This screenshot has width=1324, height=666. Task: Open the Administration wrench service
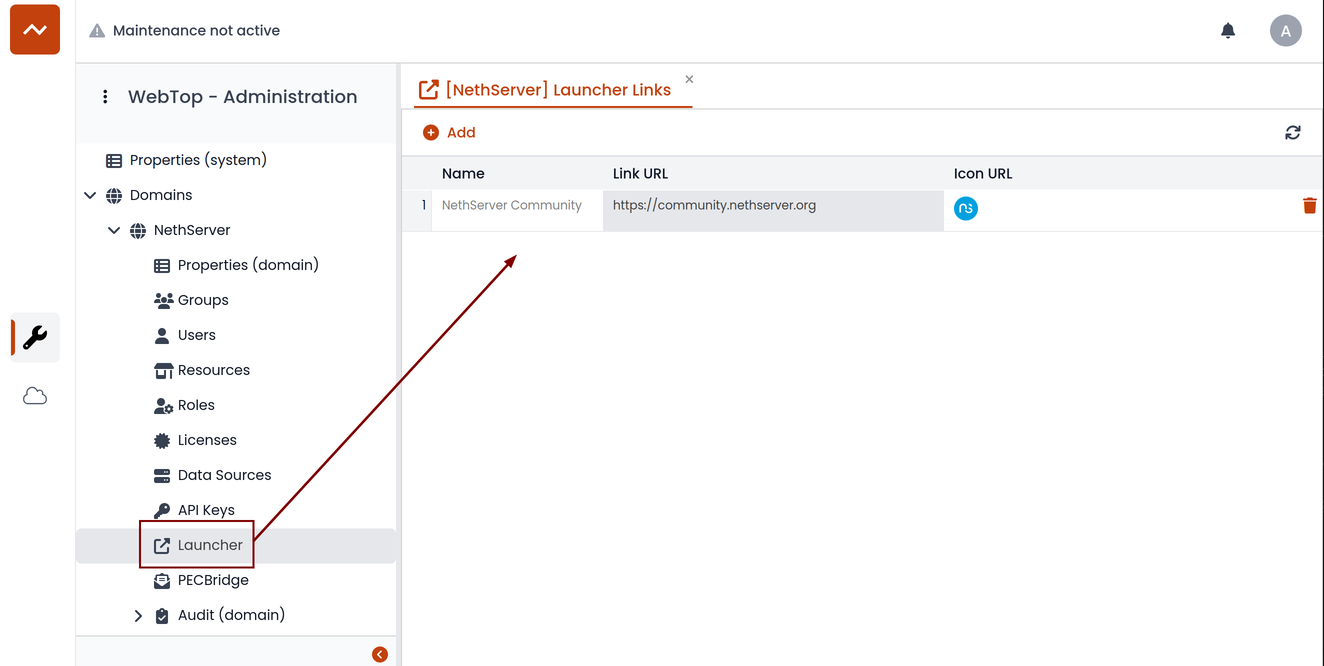click(x=35, y=338)
